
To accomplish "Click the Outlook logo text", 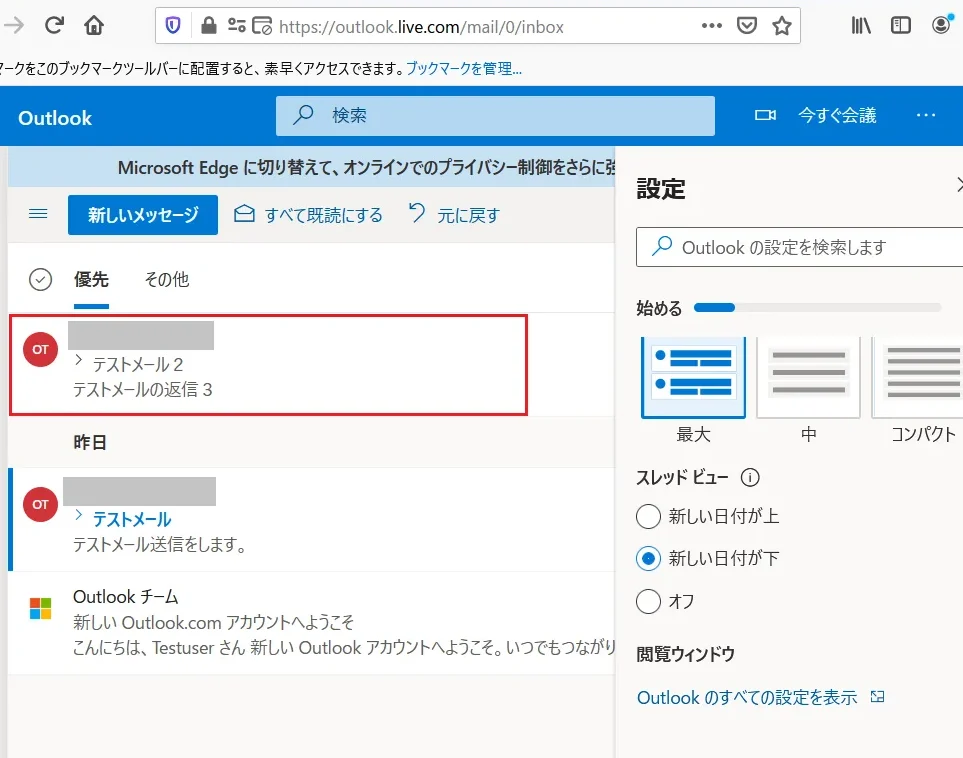I will pos(55,118).
